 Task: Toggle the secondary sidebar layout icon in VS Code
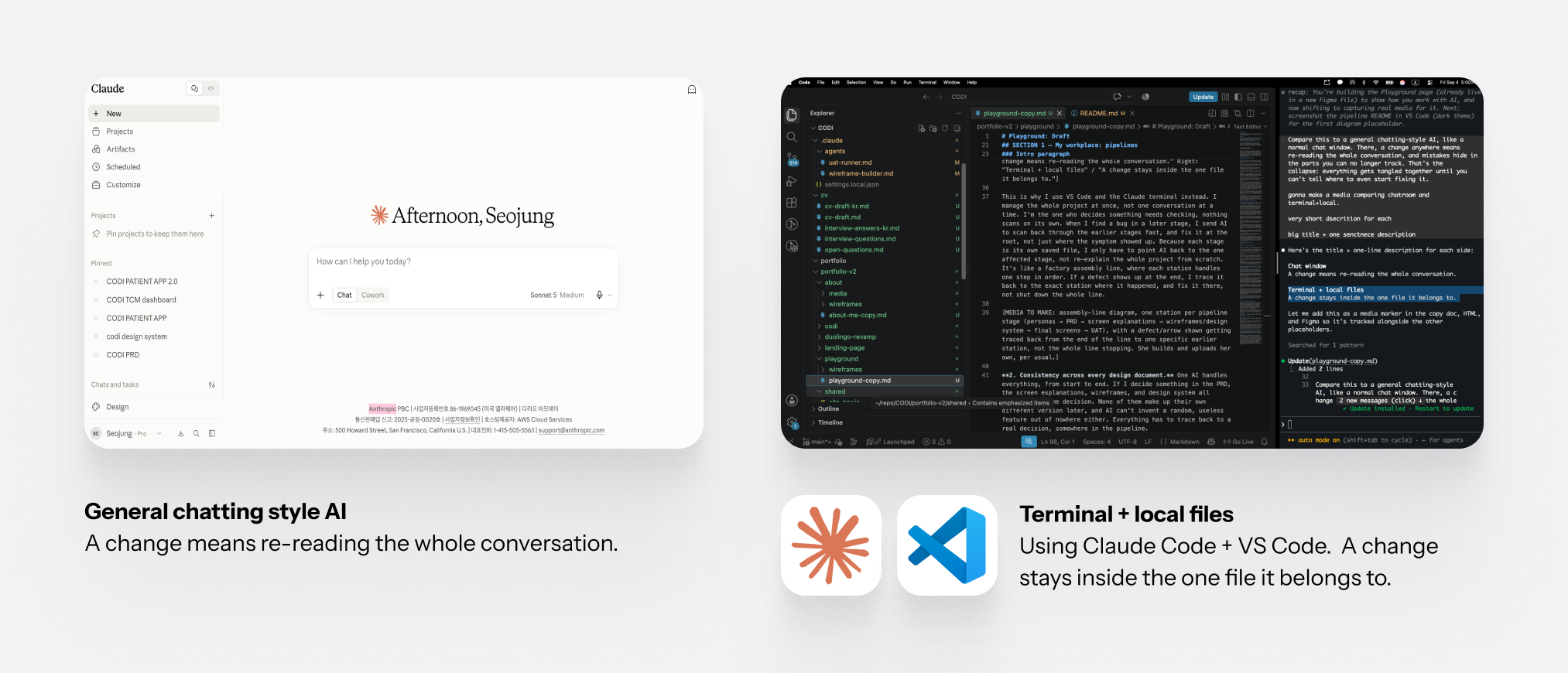[1264, 97]
